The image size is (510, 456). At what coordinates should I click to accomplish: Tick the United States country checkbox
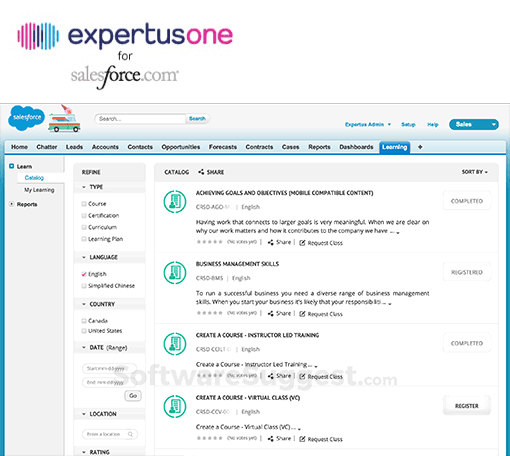click(x=84, y=331)
